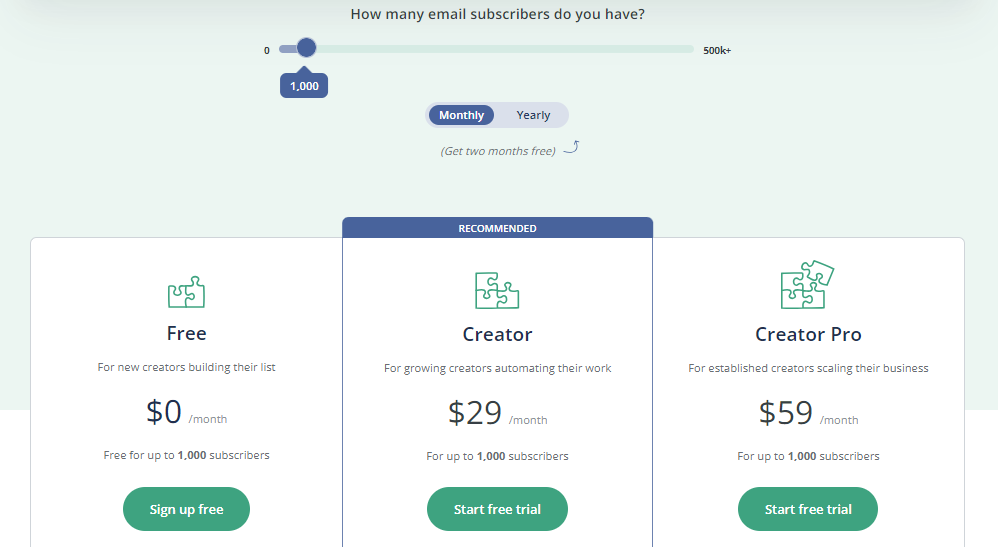The width and height of the screenshot is (998, 547).
Task: Click the Creator Pro puzzle icon
Action: point(807,284)
